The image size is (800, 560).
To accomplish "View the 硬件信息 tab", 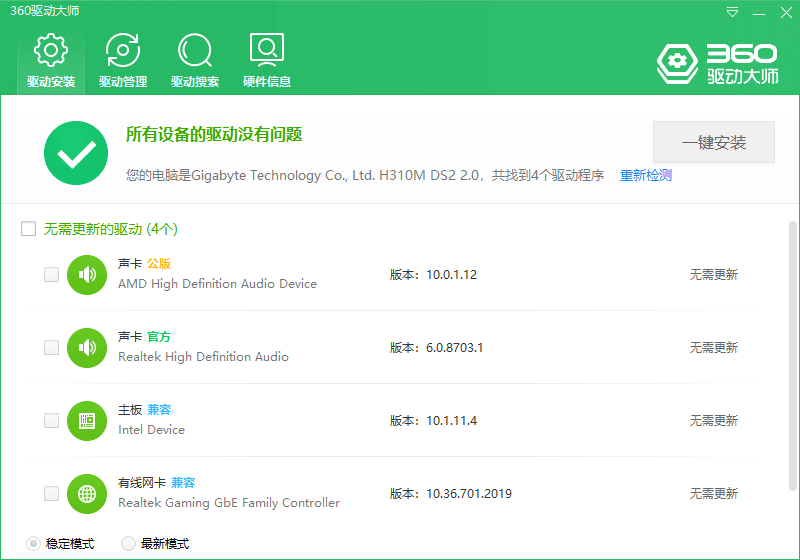I will coord(267,60).
